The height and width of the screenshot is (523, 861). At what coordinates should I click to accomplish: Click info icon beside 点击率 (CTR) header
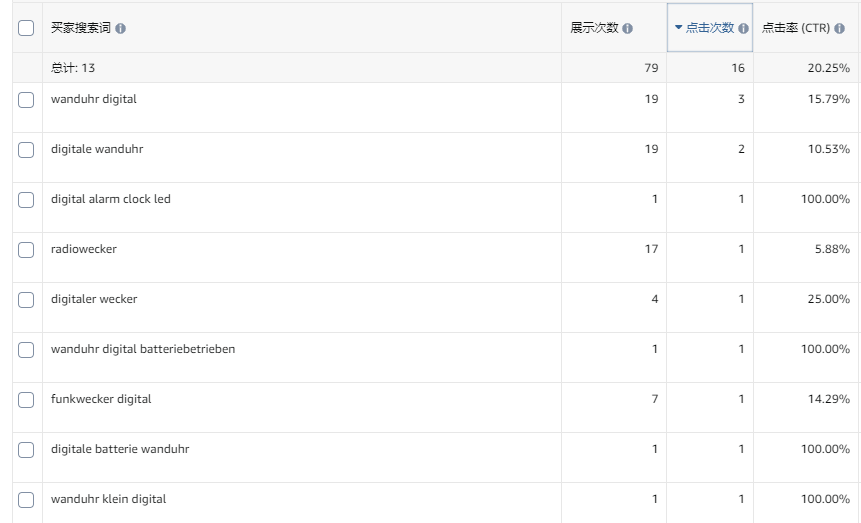(x=840, y=29)
